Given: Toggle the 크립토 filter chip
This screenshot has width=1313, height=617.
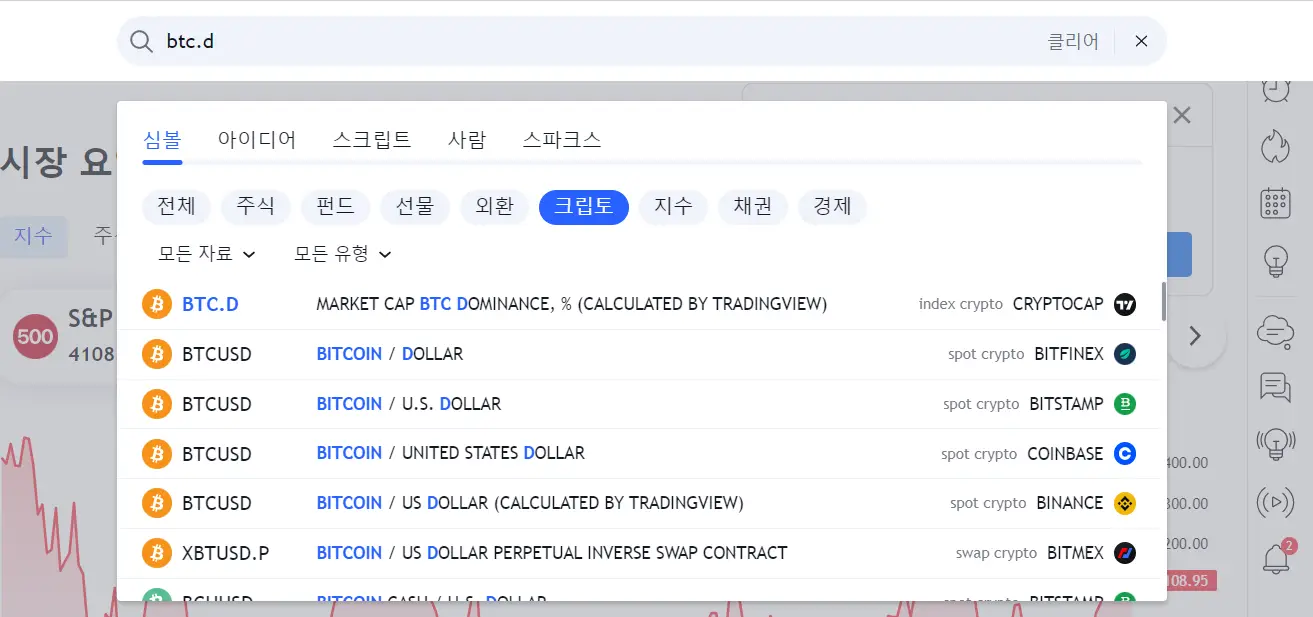Looking at the screenshot, I should tap(584, 207).
